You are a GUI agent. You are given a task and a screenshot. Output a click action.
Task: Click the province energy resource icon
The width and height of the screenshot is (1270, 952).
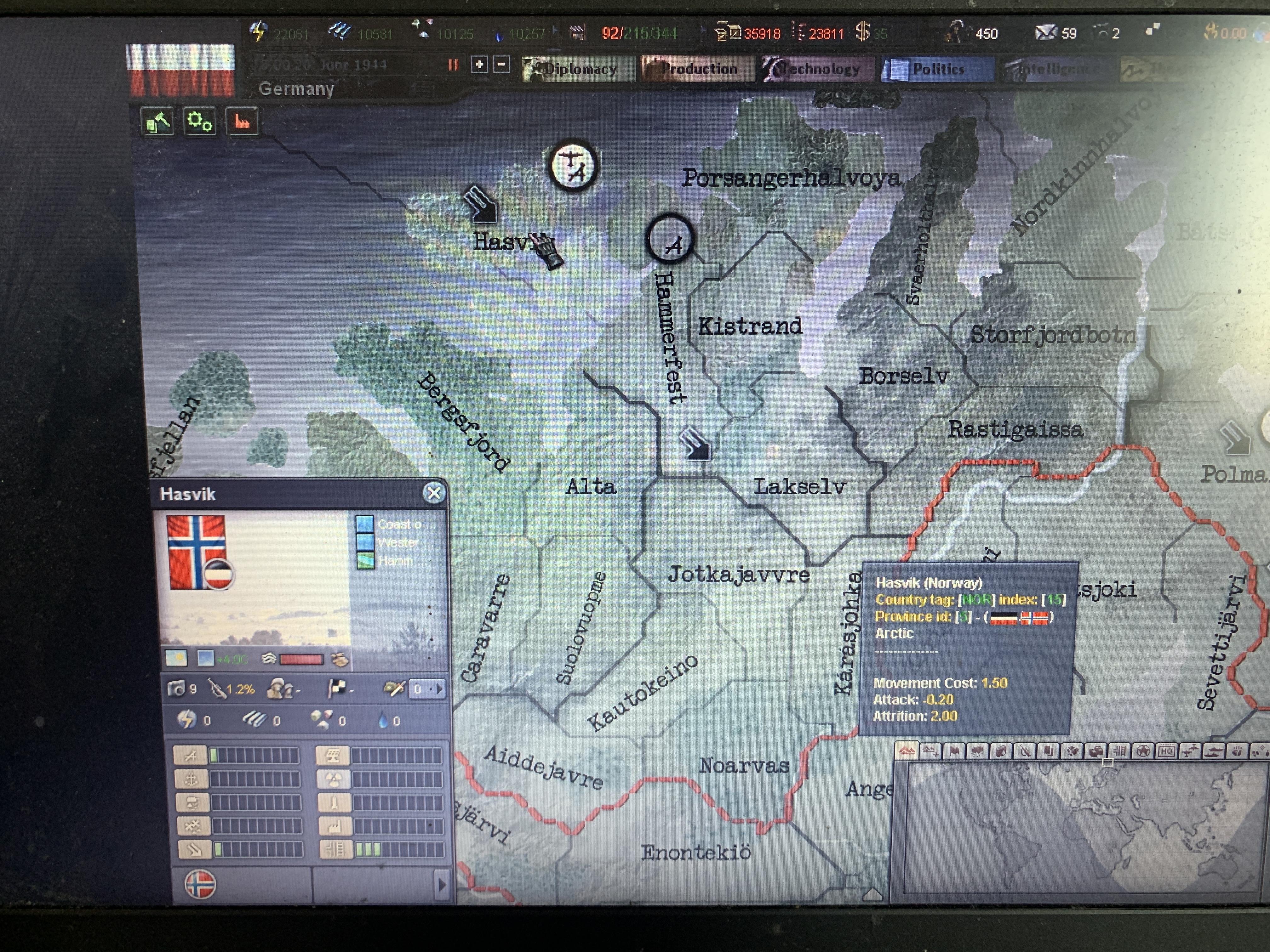[186, 720]
